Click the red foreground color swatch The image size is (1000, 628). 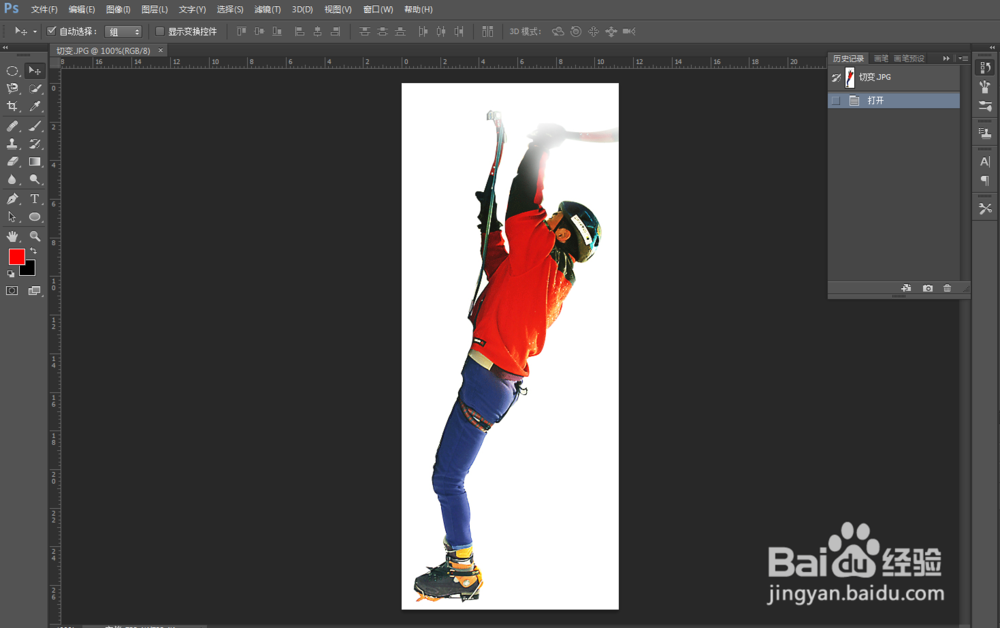click(15, 257)
